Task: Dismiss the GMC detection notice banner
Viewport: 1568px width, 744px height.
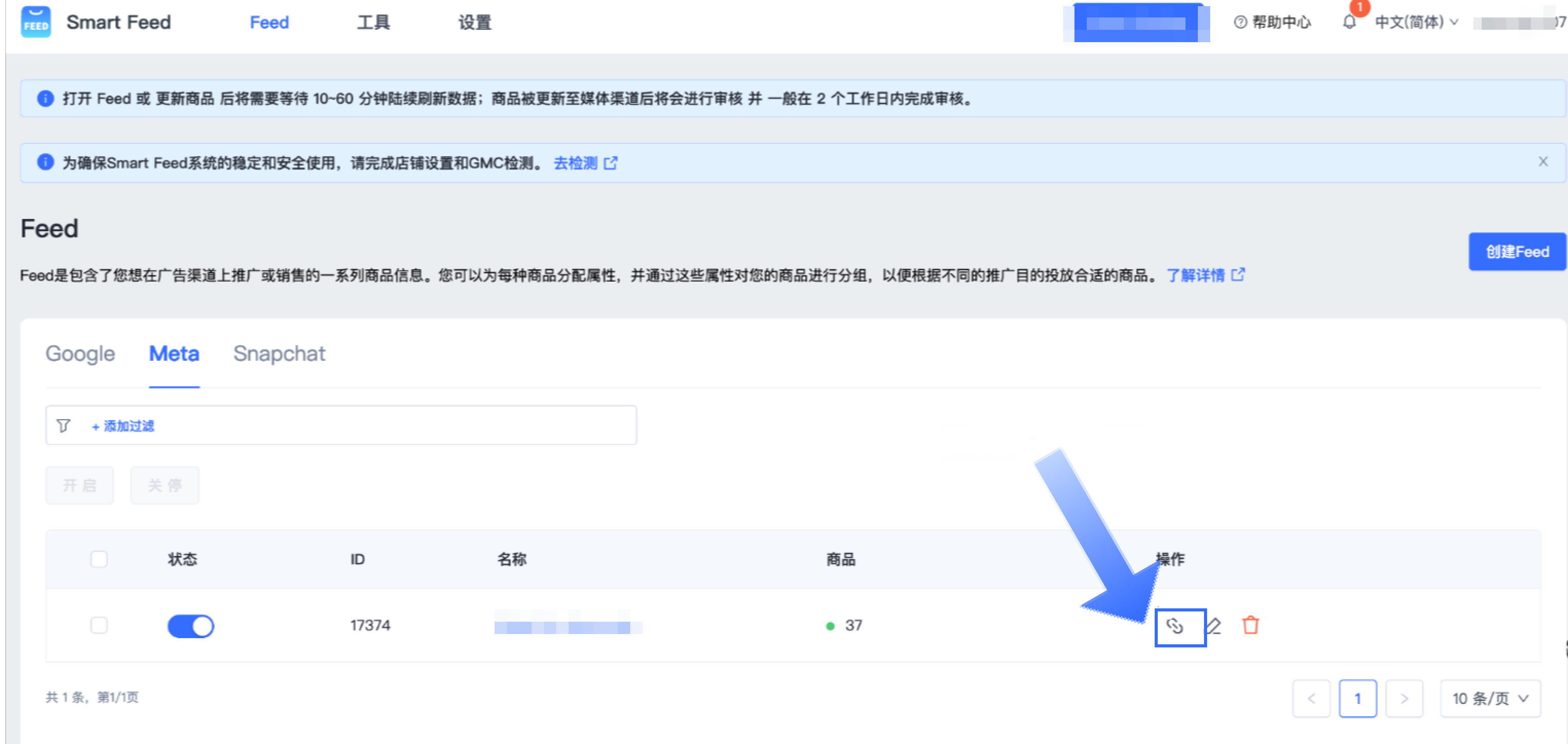Action: (1542, 161)
